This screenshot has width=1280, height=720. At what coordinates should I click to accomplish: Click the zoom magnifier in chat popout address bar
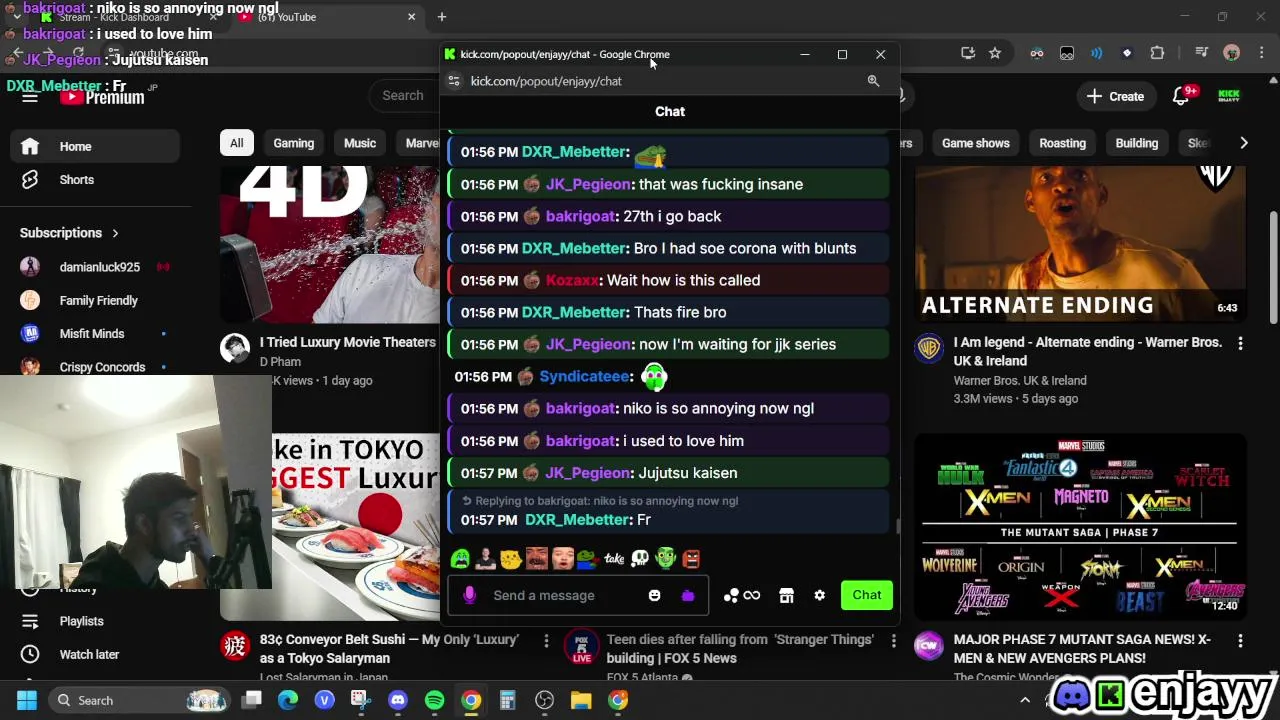click(x=873, y=81)
